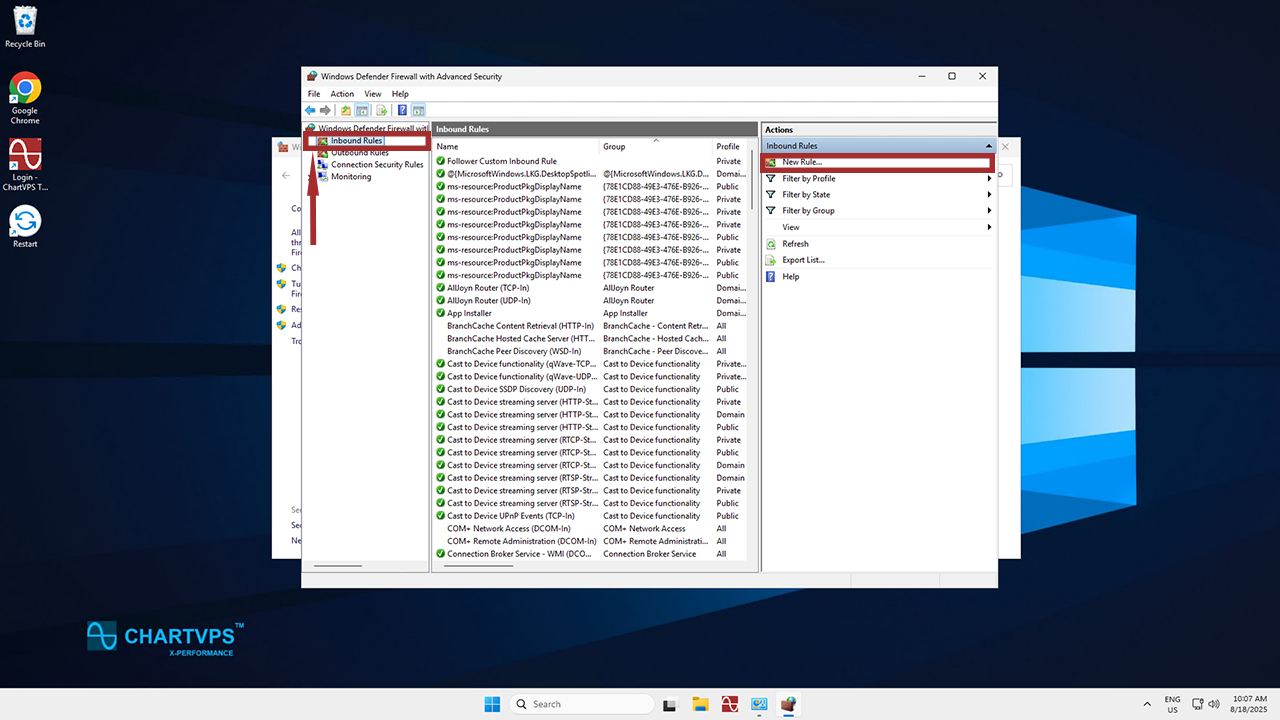Click the Back arrow toolbar icon
Viewport: 1280px width, 720px height.
(x=310, y=110)
